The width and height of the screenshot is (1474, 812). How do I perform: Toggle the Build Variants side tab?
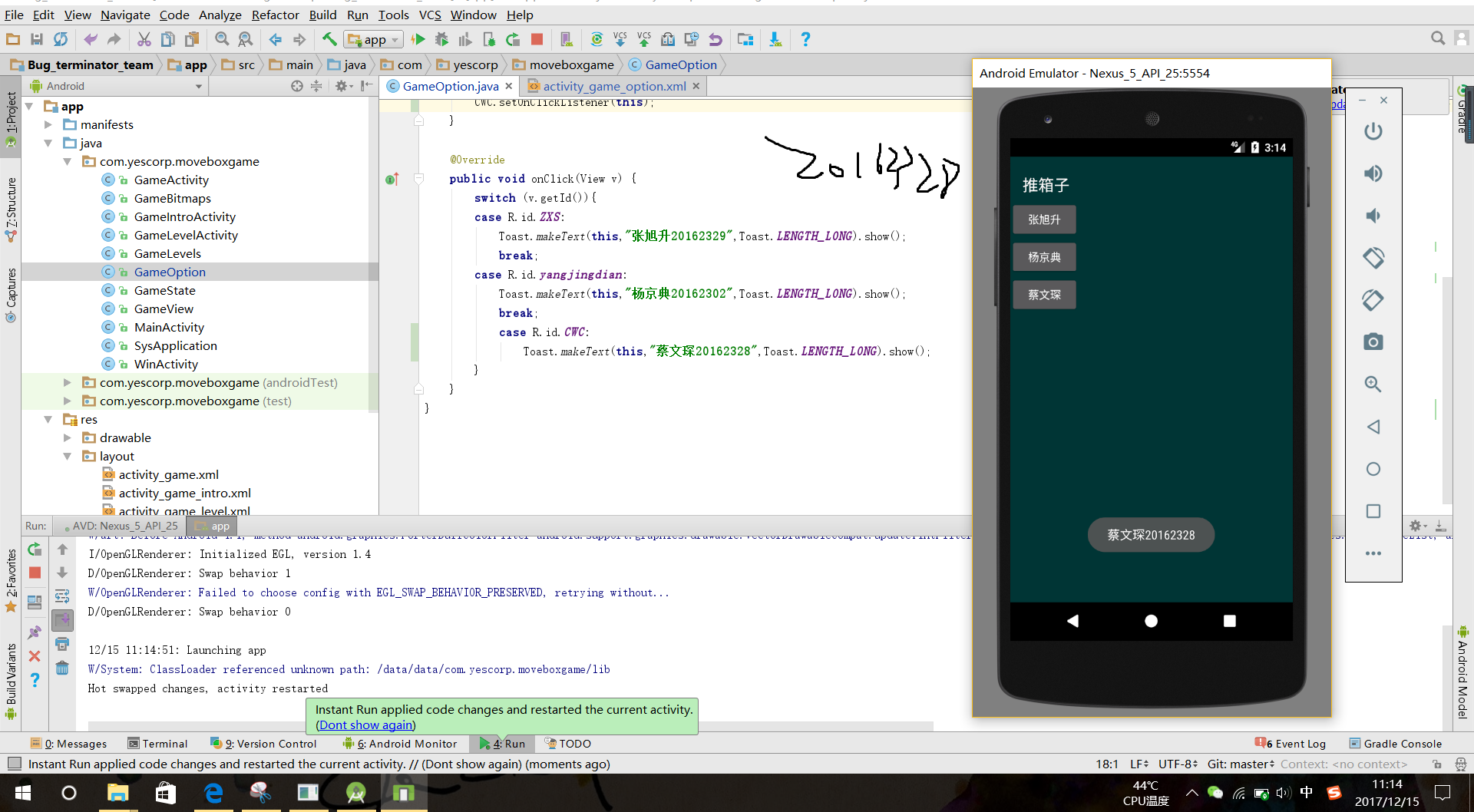coord(11,680)
